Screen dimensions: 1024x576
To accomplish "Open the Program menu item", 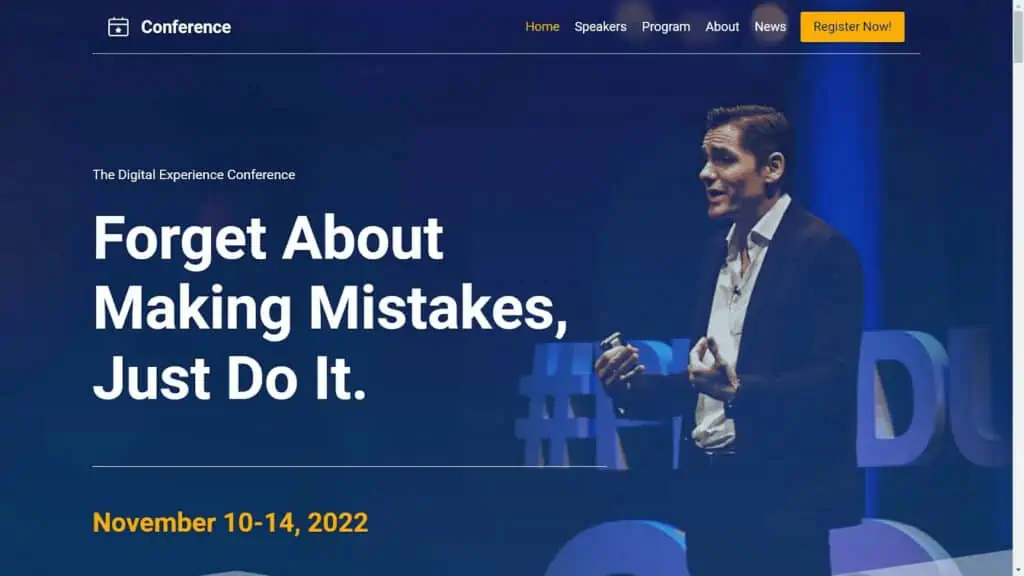I will 665,27.
